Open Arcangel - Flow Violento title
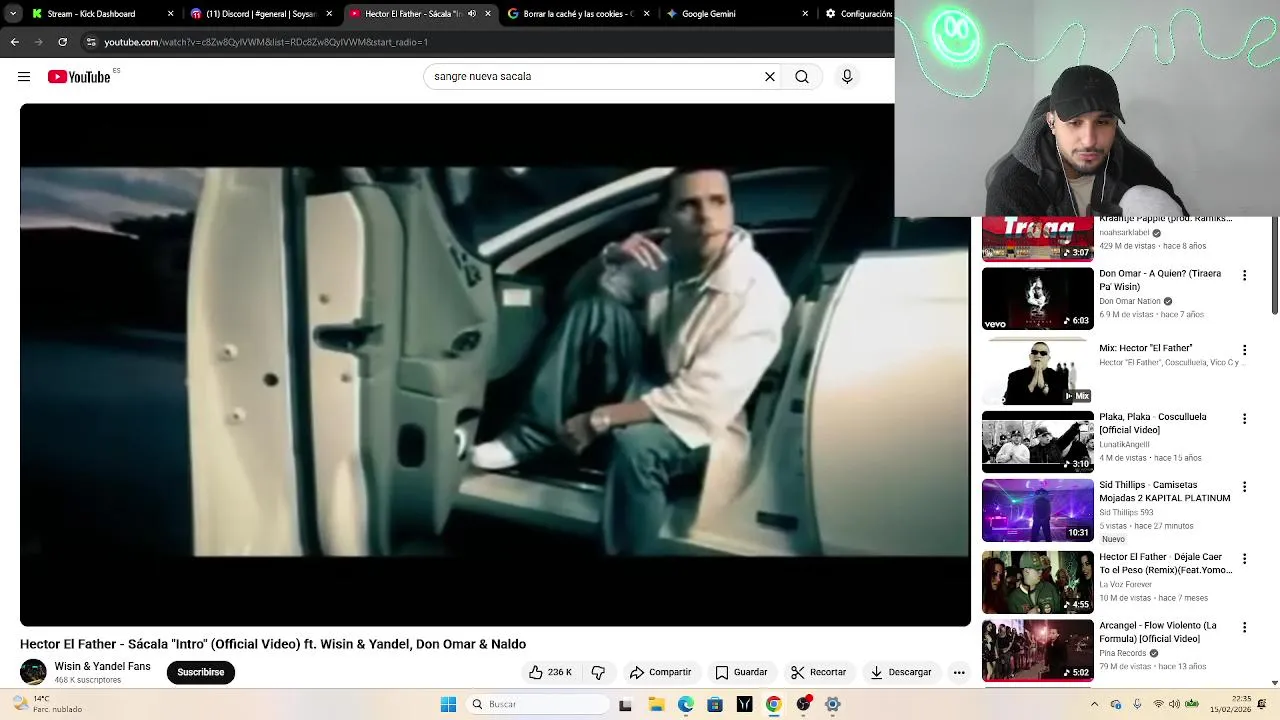 1158,632
